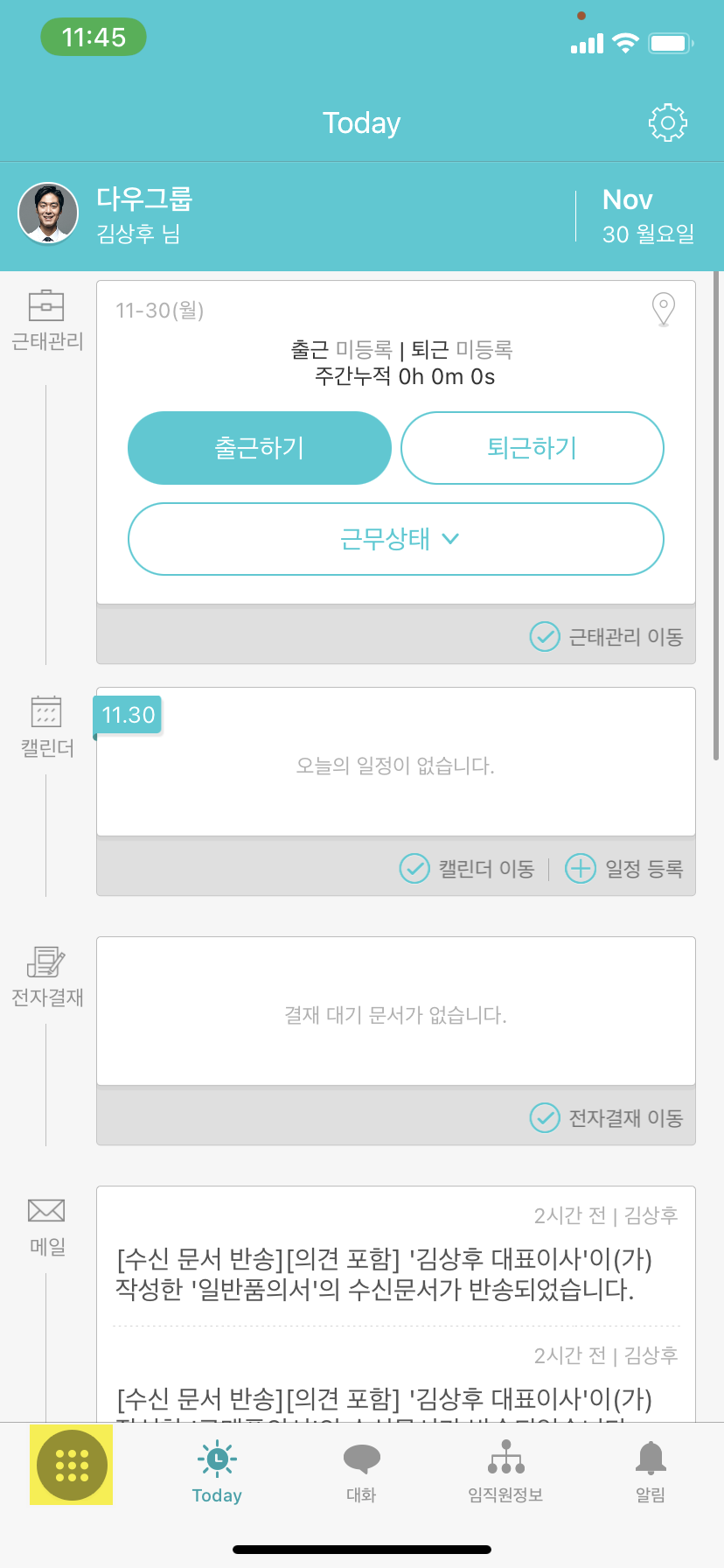
Task: Tap the 김상후 profile photo
Action: tap(49, 213)
